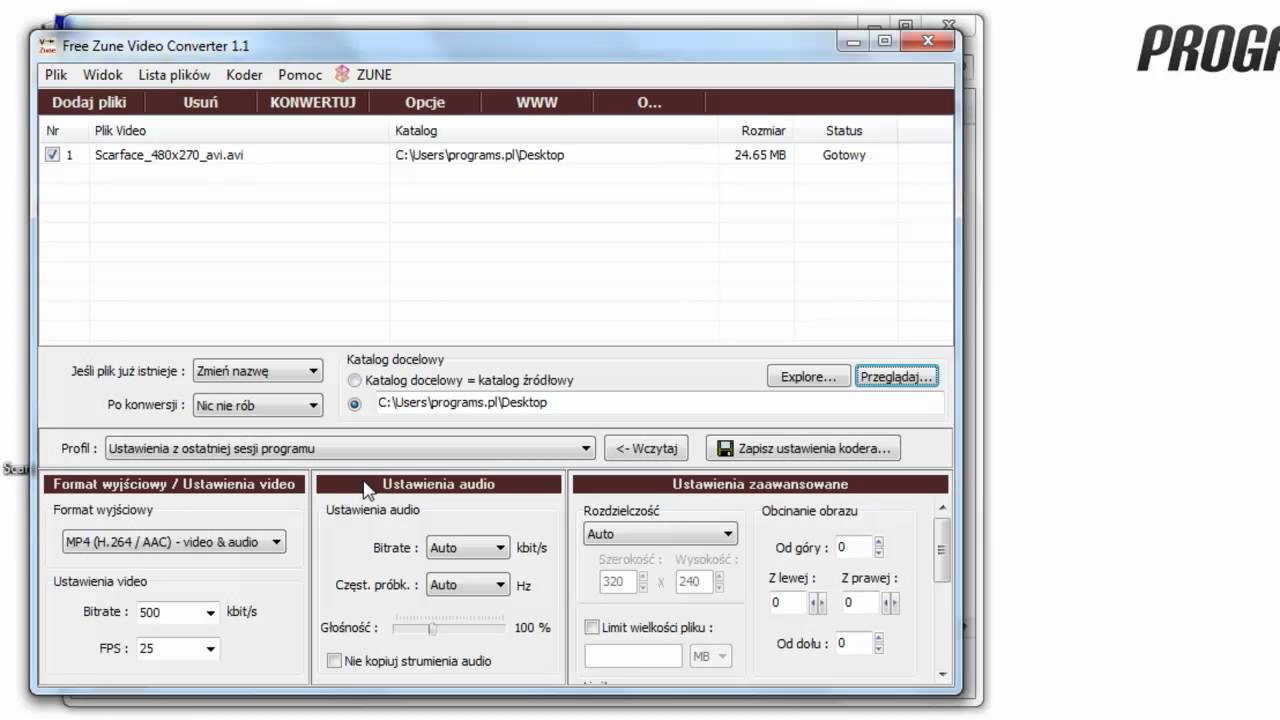Image resolution: width=1280 pixels, height=720 pixels.
Task: Open the Pomoc menu
Action: 300,75
